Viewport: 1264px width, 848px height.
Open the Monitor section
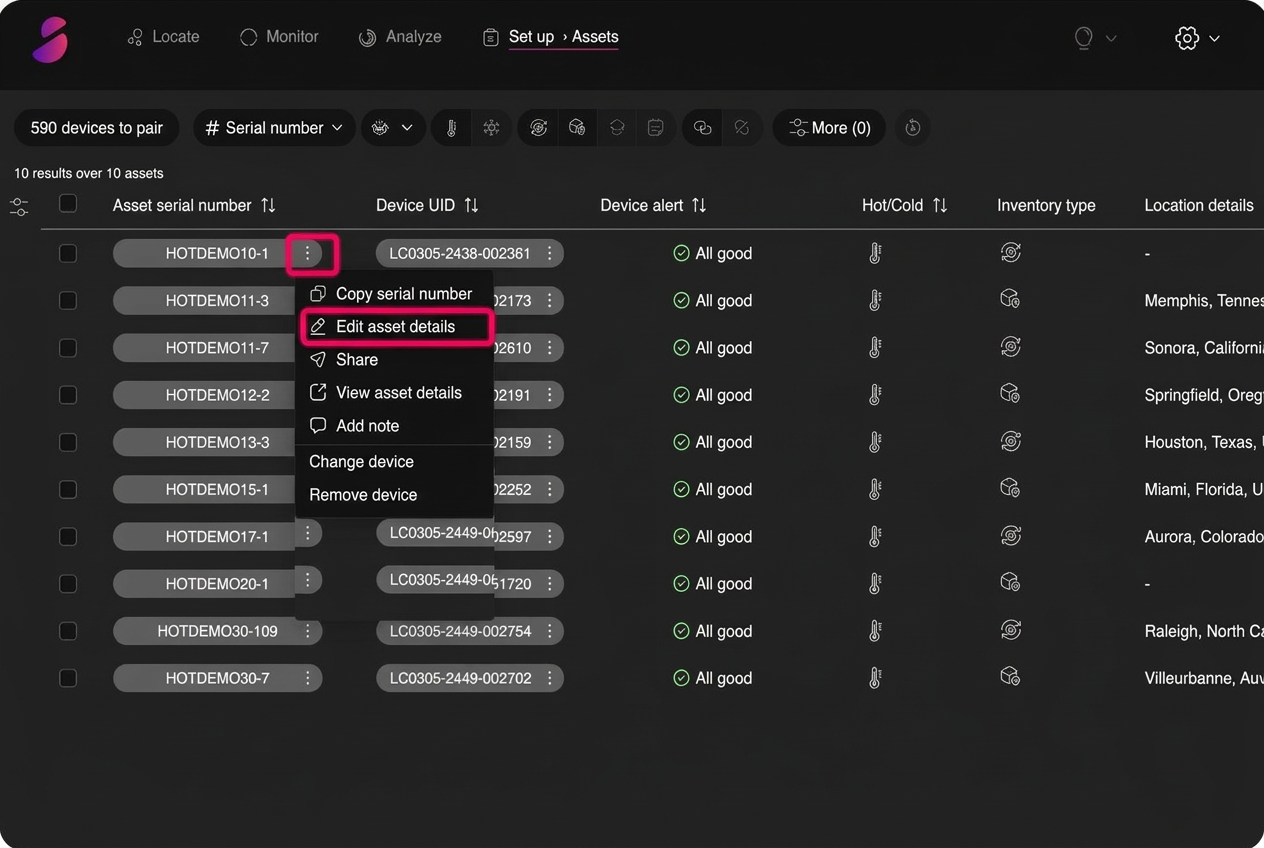pos(279,37)
